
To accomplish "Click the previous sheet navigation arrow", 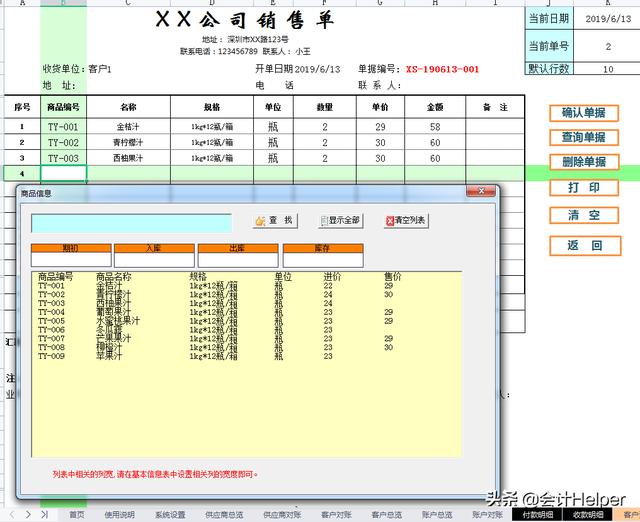I will [x=12, y=515].
